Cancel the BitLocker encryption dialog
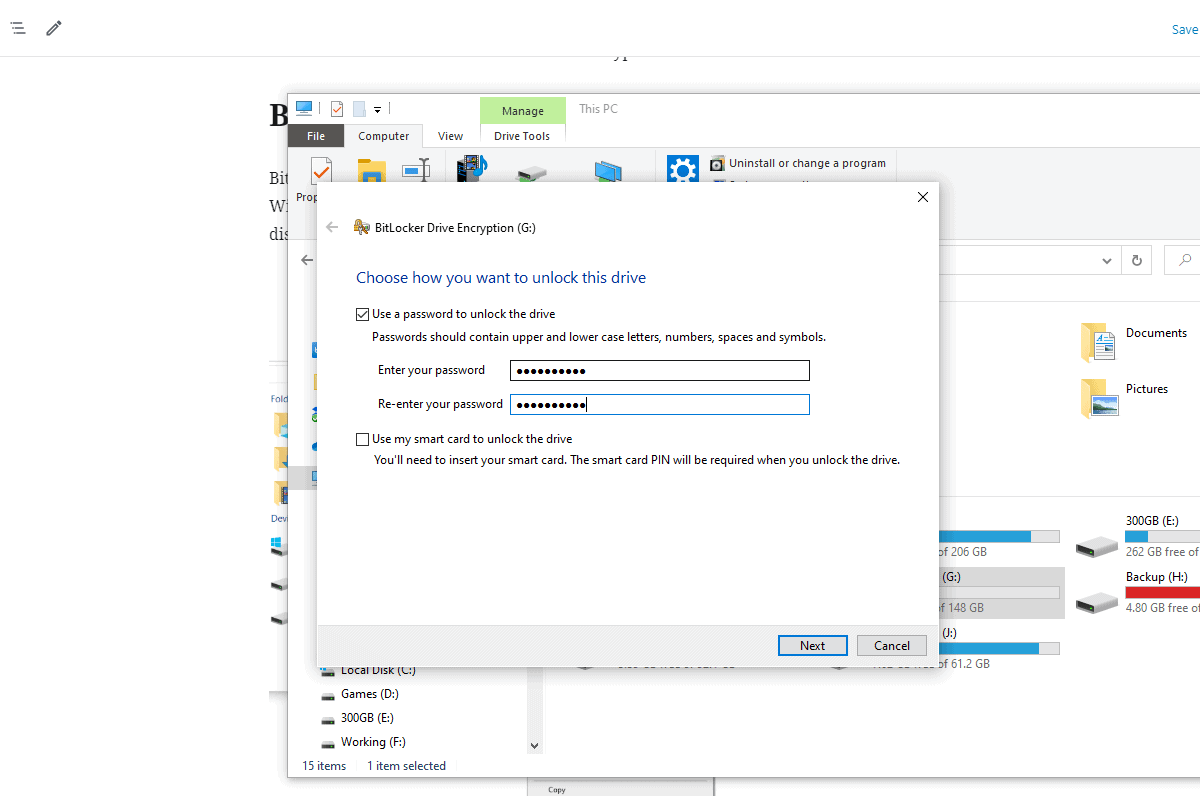This screenshot has width=1200, height=800. coord(891,645)
